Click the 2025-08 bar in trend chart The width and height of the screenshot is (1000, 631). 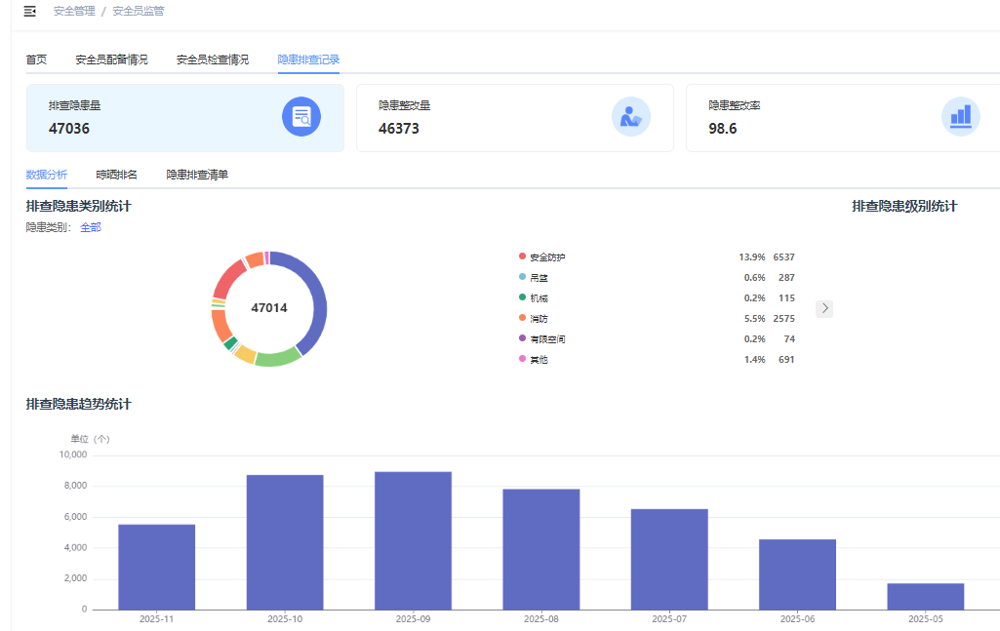tap(541, 549)
